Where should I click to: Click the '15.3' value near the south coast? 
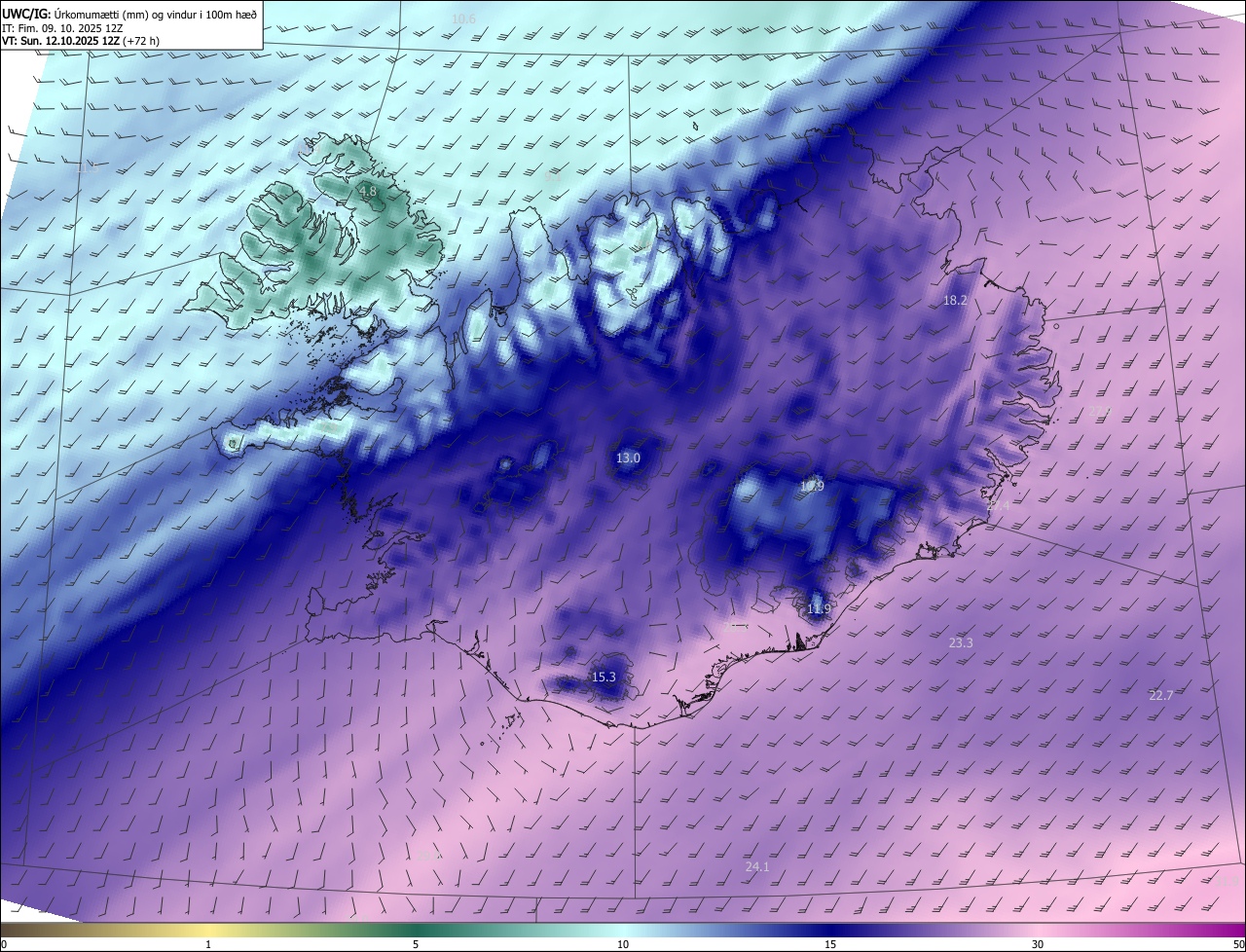tap(604, 677)
